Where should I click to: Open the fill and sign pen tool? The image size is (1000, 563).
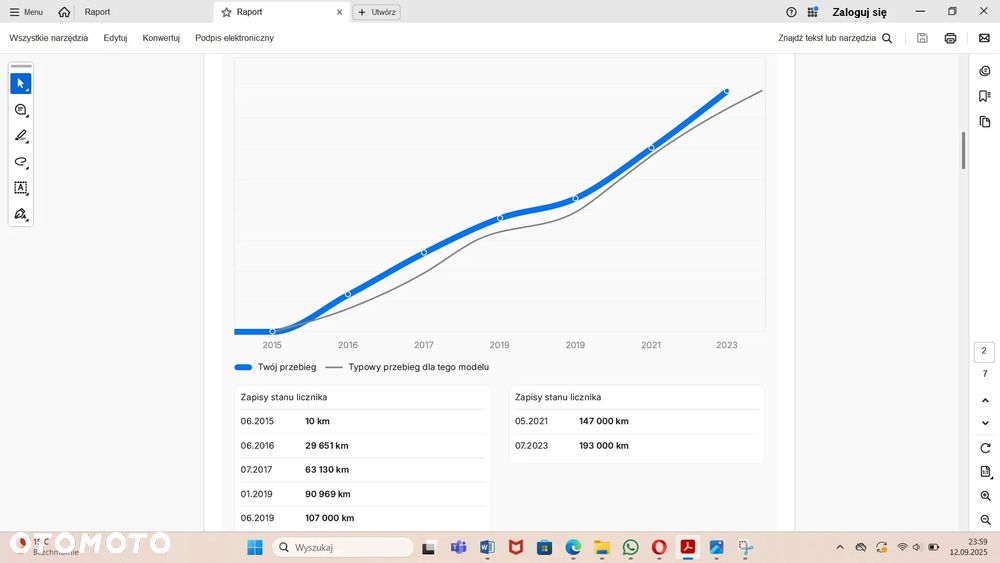(x=20, y=214)
